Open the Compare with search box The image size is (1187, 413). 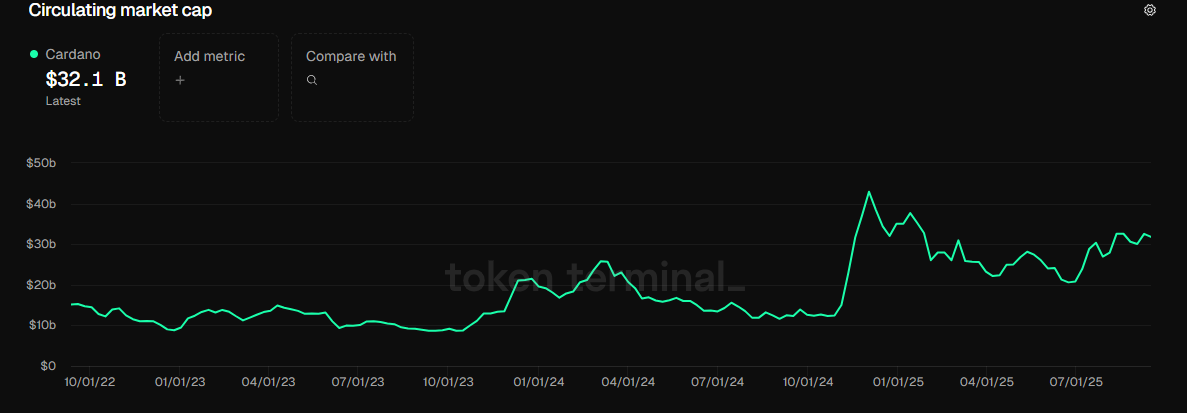(x=352, y=78)
